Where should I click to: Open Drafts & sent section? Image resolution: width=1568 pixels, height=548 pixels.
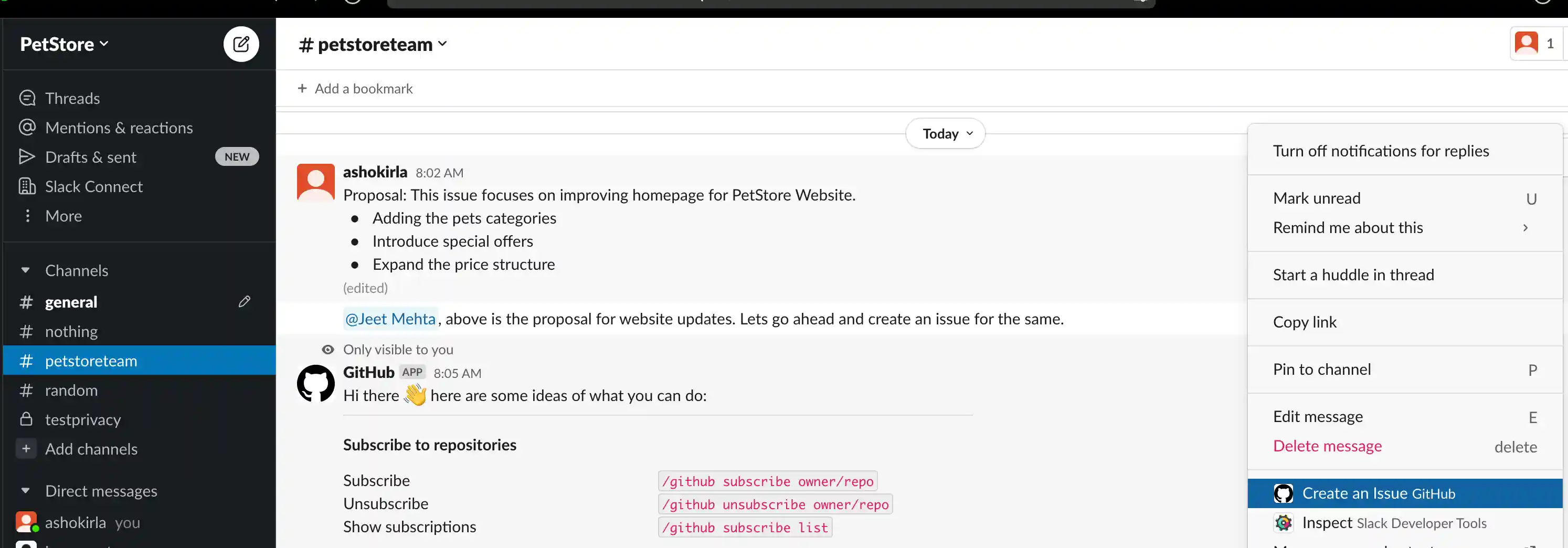pos(91,157)
